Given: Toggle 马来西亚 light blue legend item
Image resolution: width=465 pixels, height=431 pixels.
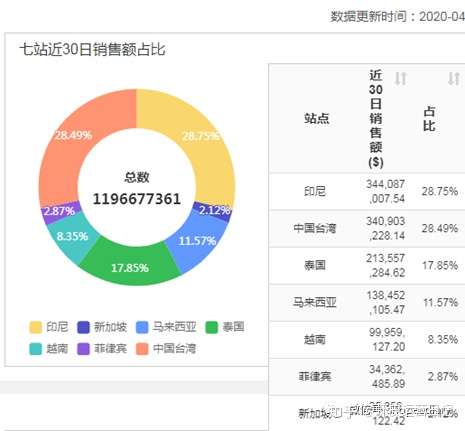Looking at the screenshot, I should pos(166,327).
